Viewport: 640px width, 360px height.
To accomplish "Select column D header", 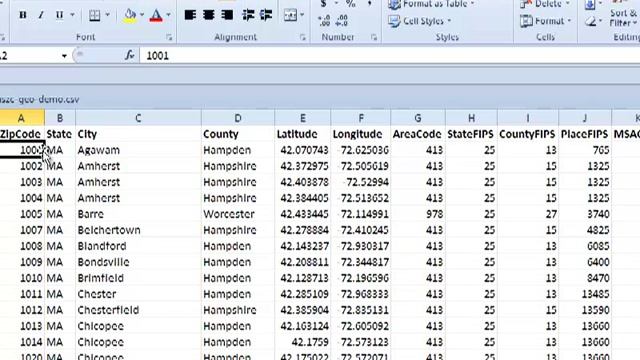I will point(238,118).
